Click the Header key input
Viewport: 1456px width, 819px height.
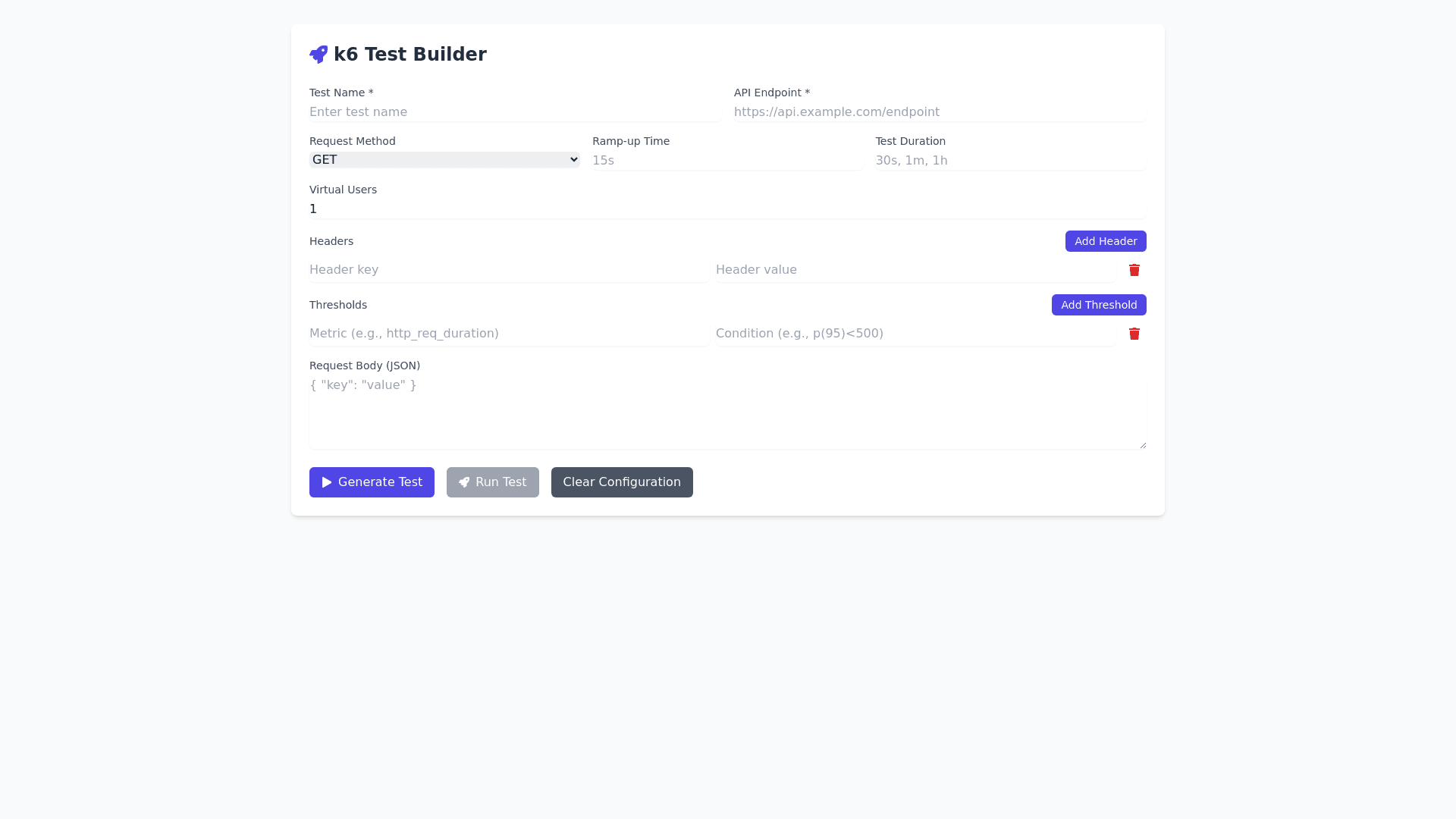tap(509, 270)
